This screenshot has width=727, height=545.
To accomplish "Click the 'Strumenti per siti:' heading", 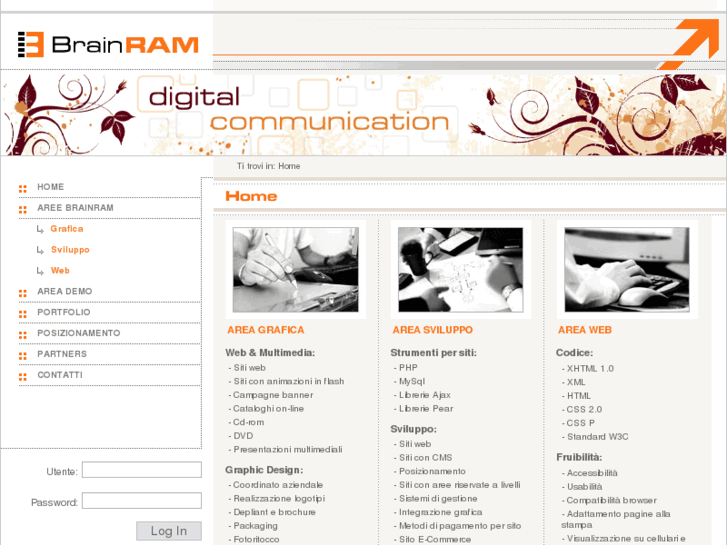I will pyautogui.click(x=434, y=353).
